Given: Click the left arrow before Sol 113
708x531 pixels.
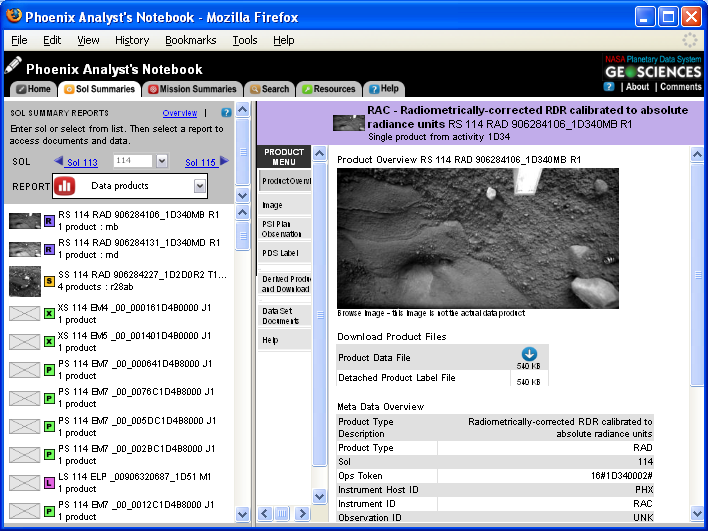Looking at the screenshot, I should pos(59,161).
